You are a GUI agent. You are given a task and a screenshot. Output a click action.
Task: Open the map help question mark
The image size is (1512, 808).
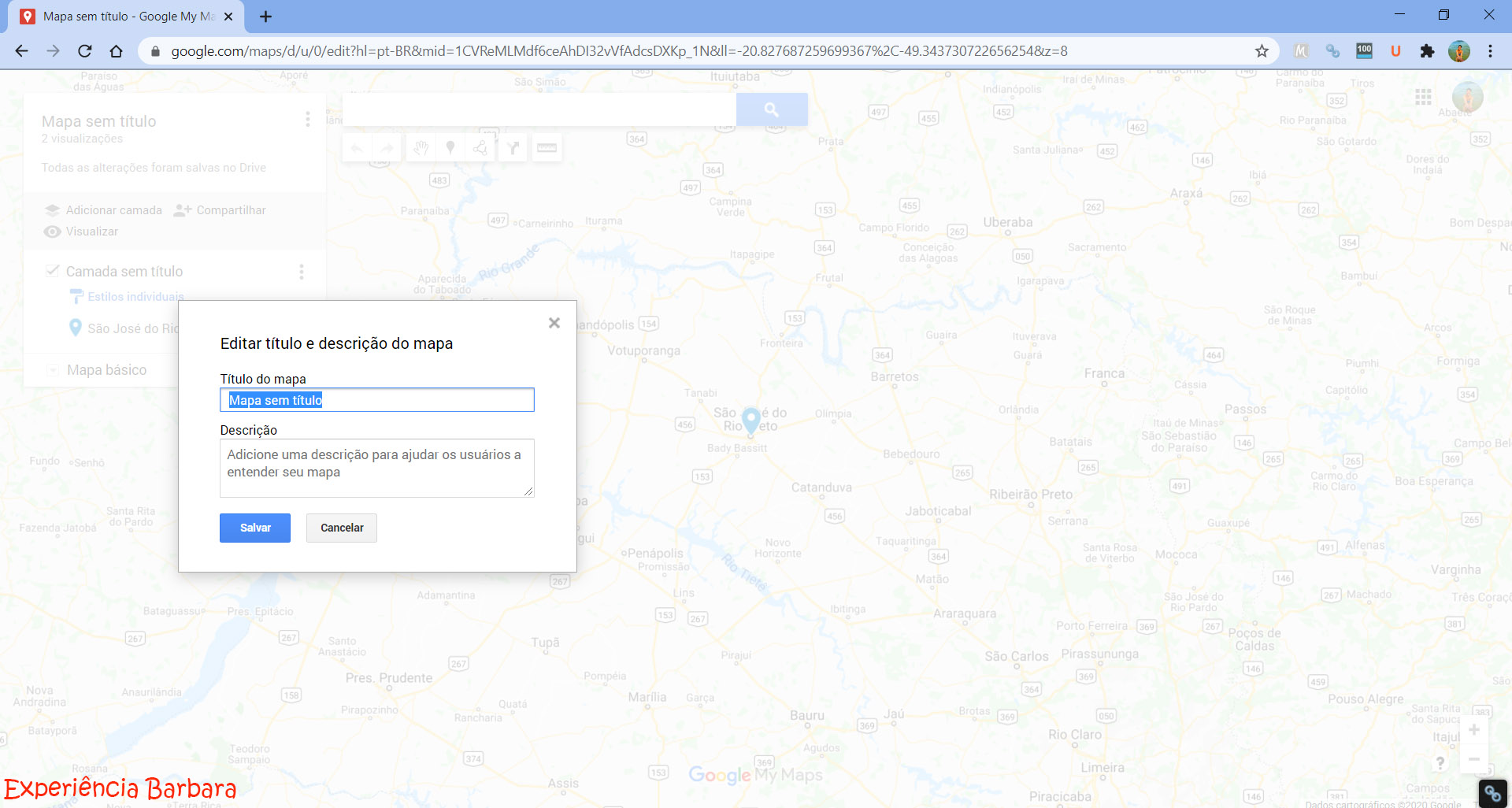(1440, 763)
